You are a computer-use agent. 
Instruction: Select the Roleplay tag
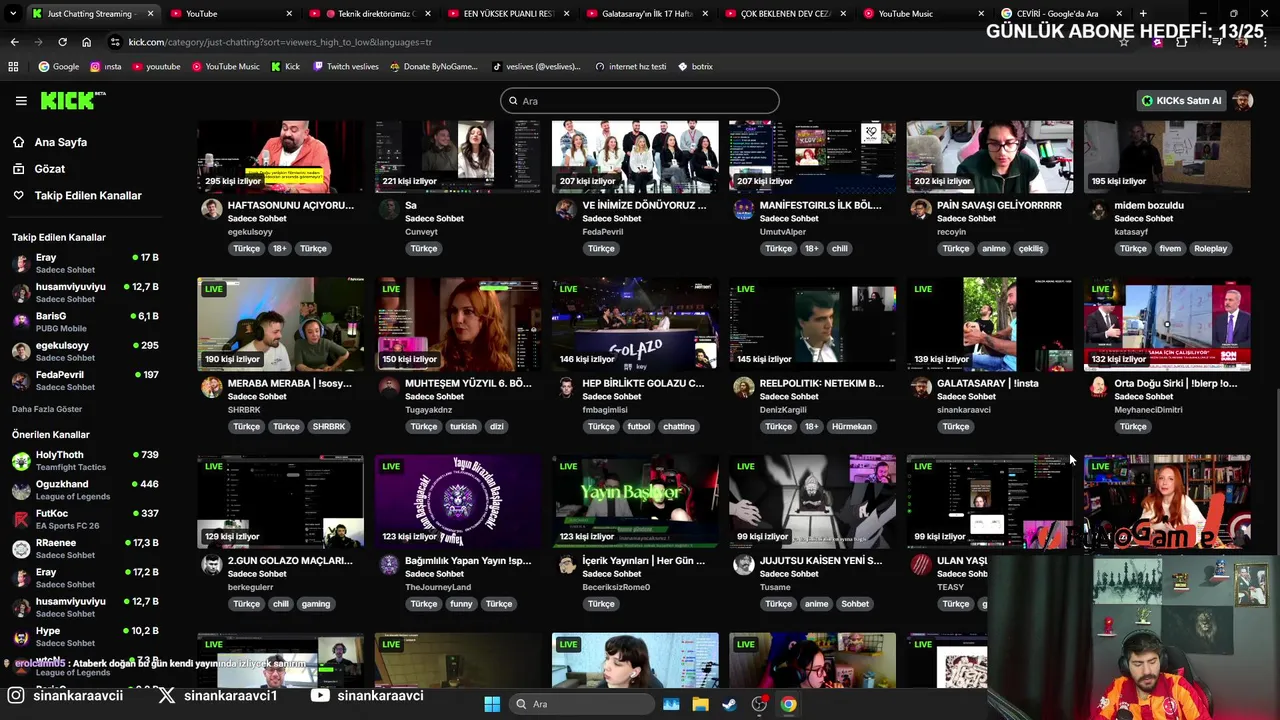click(x=1210, y=248)
